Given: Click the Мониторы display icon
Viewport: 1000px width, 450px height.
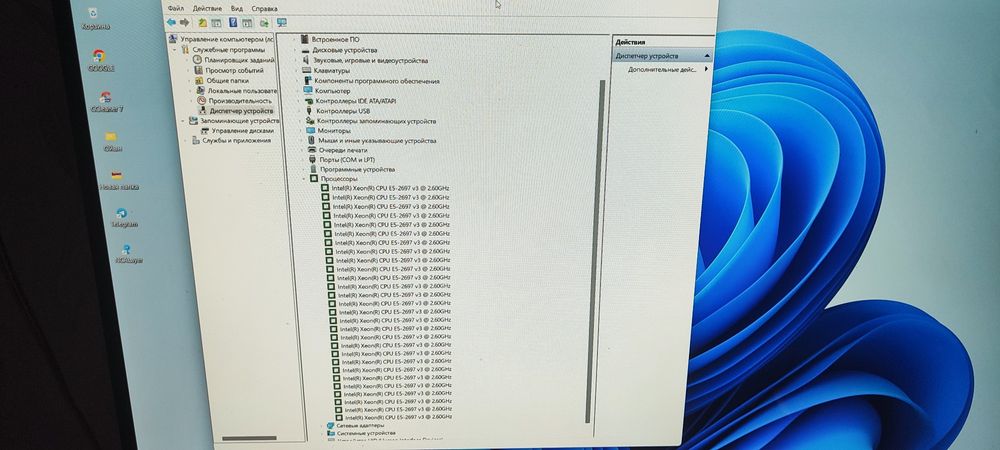Looking at the screenshot, I should (311, 130).
